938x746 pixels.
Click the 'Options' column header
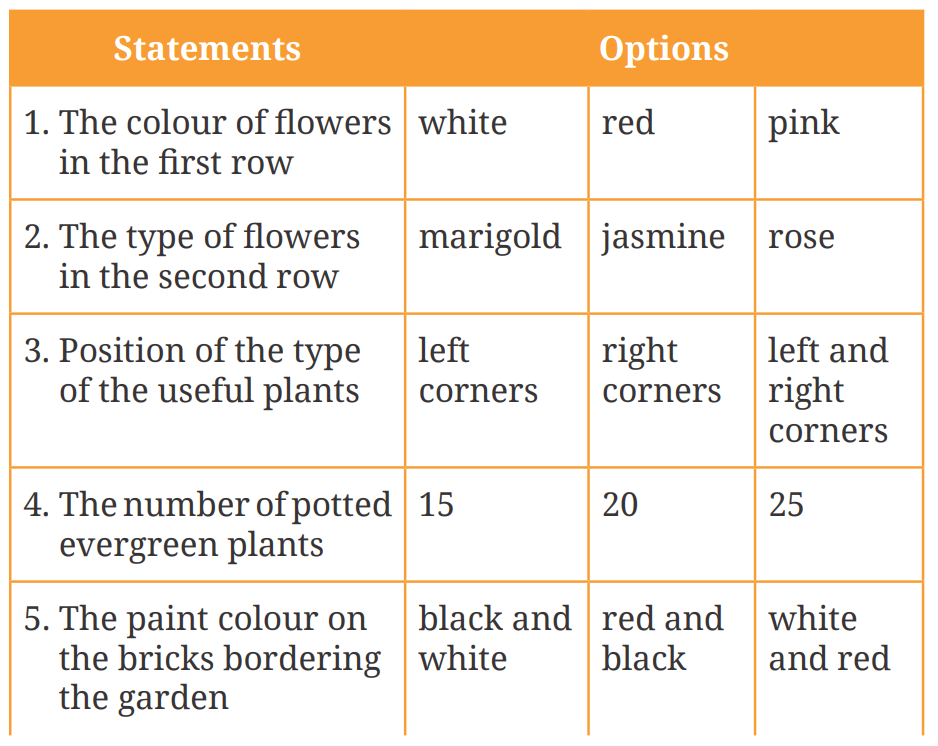click(x=663, y=49)
